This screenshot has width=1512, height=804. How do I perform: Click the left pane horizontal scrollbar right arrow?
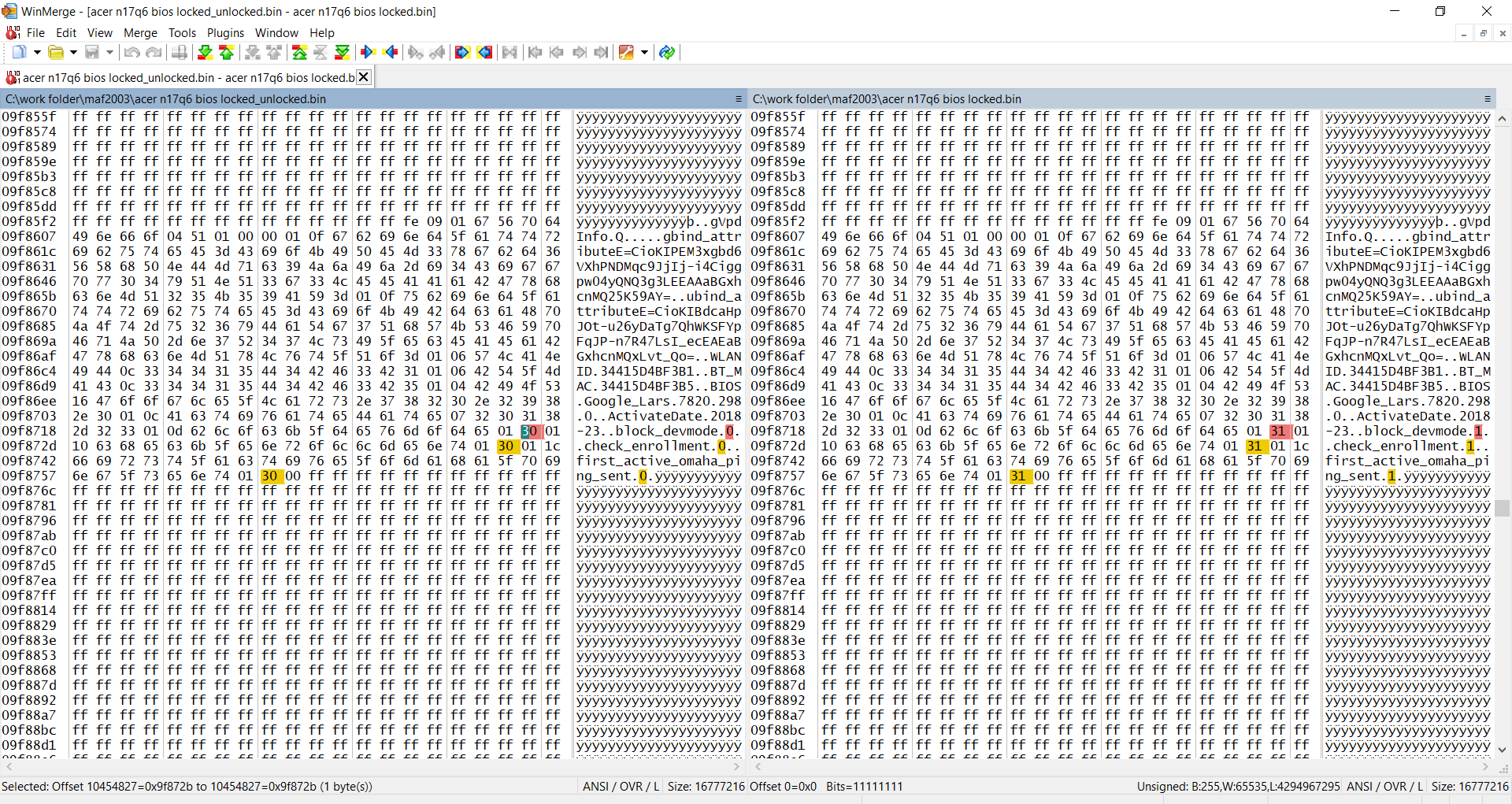click(737, 766)
